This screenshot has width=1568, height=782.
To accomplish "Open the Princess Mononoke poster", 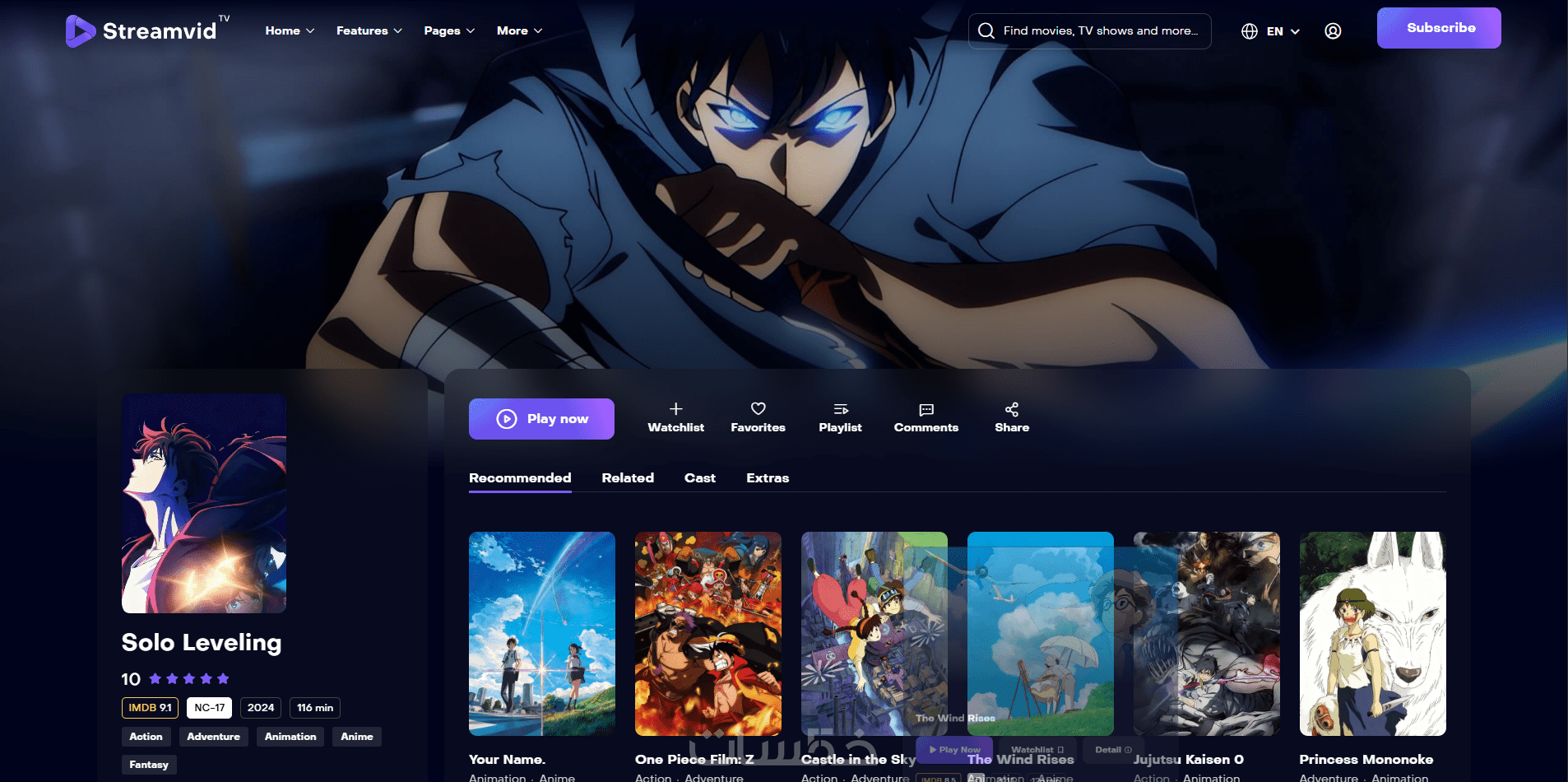I will coord(1373,634).
